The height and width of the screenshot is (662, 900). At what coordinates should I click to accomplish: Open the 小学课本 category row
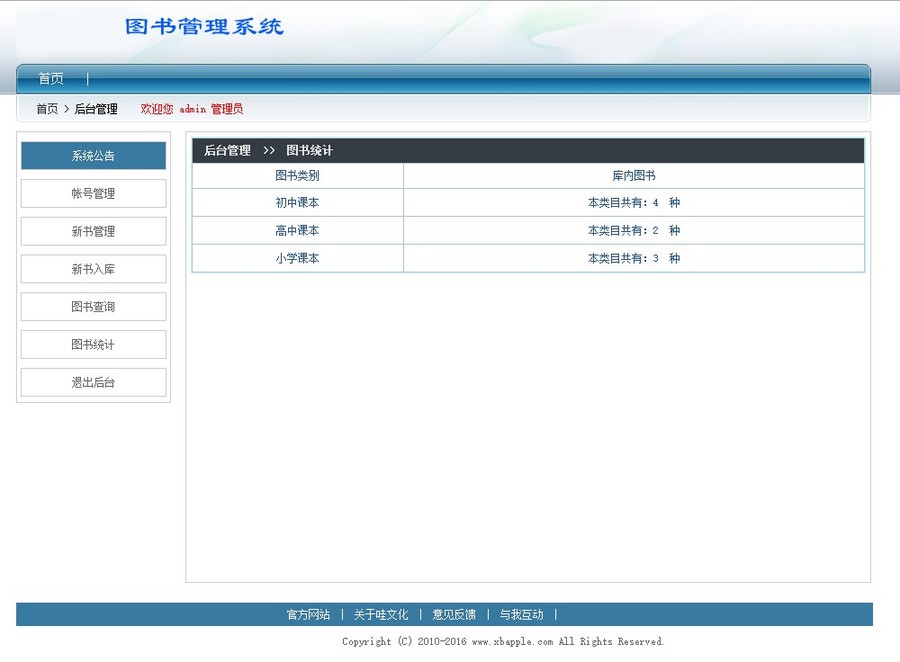tap(297, 258)
